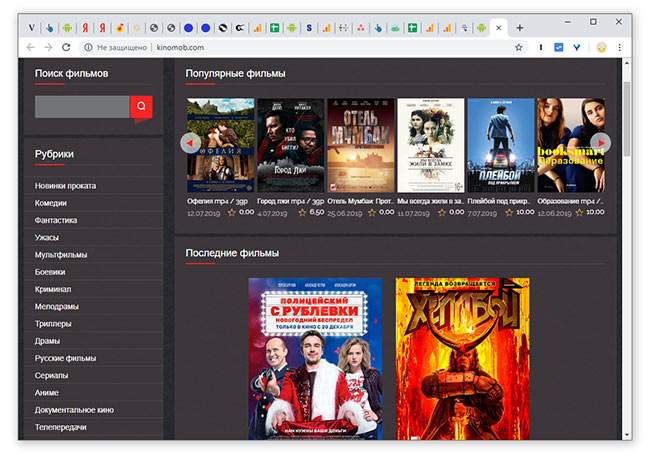Click inside the film search field
Image resolution: width=650 pixels, height=456 pixels.
tap(82, 107)
